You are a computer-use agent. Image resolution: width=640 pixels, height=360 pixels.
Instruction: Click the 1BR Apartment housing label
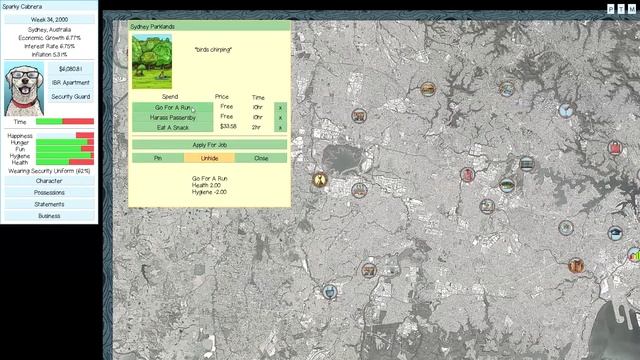click(x=71, y=82)
